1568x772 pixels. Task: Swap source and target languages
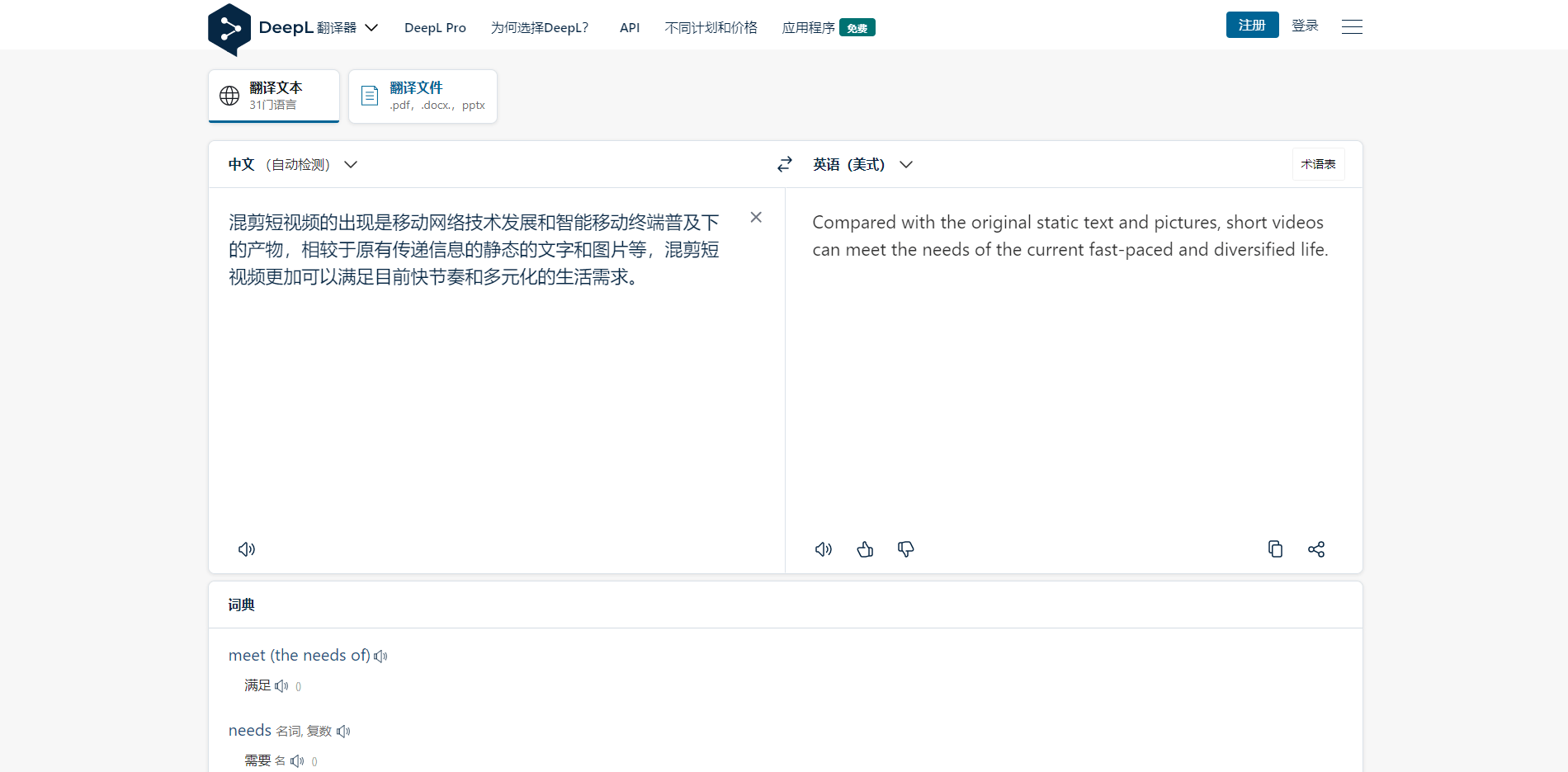click(x=785, y=164)
